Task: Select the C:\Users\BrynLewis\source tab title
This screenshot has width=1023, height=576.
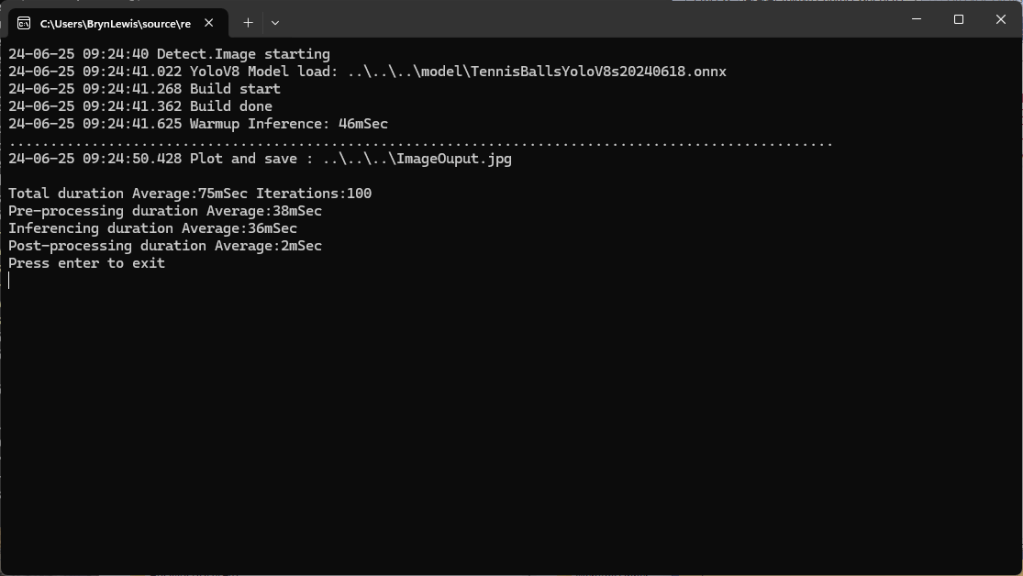Action: 114,22
